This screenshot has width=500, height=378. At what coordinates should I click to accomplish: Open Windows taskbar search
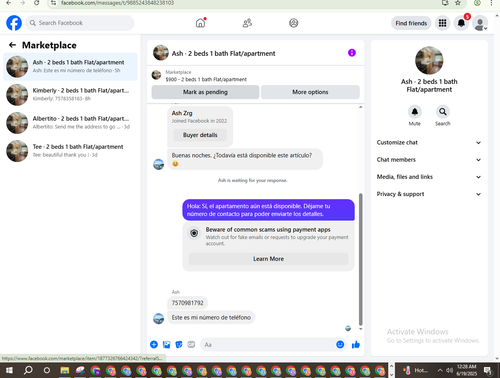(x=28, y=370)
